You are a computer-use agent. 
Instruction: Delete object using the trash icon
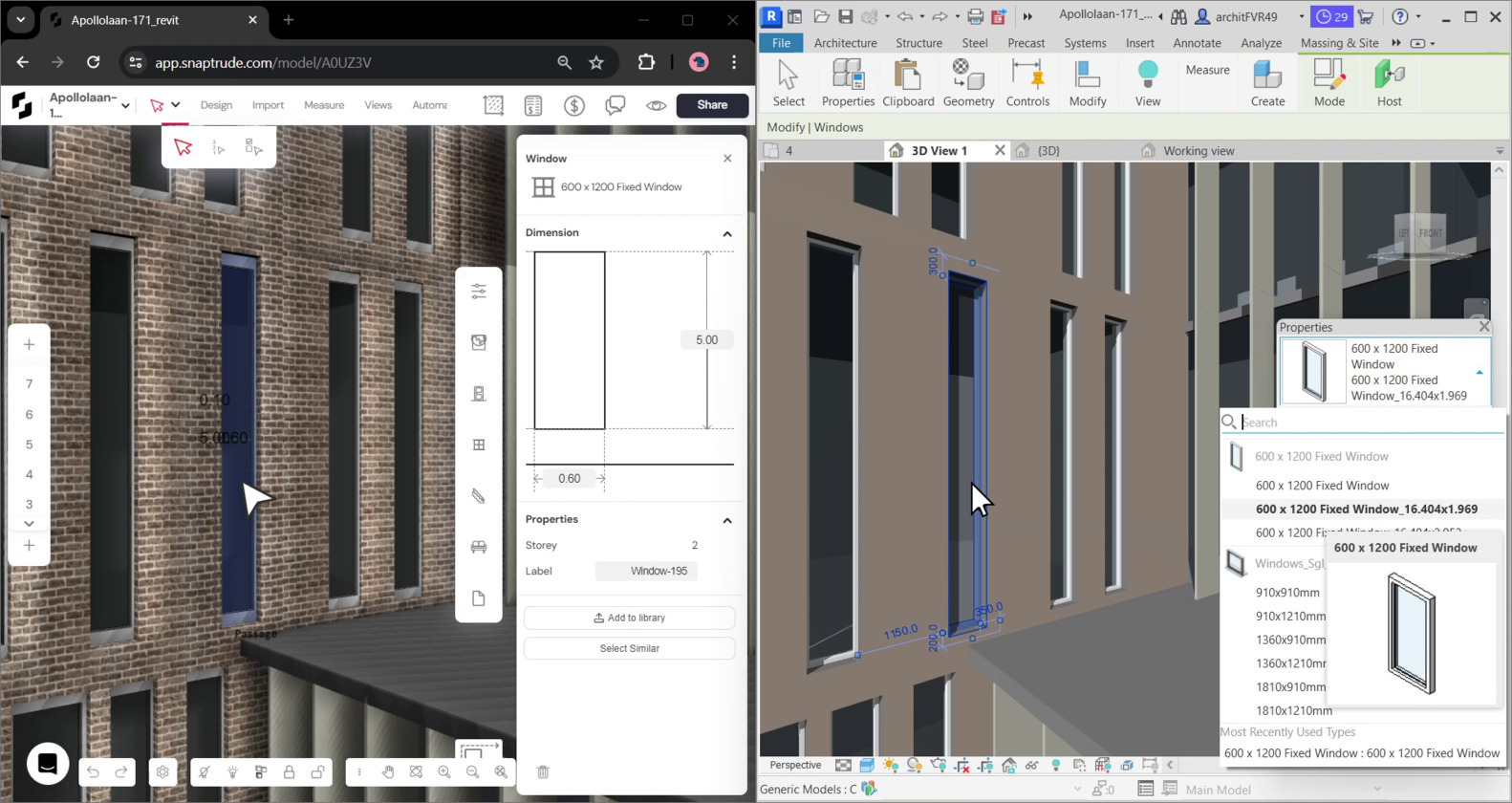point(543,771)
